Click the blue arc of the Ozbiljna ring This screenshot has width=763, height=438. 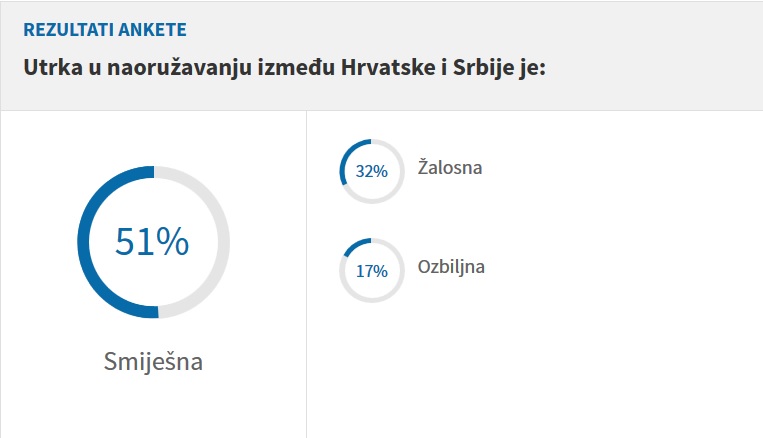coord(355,244)
